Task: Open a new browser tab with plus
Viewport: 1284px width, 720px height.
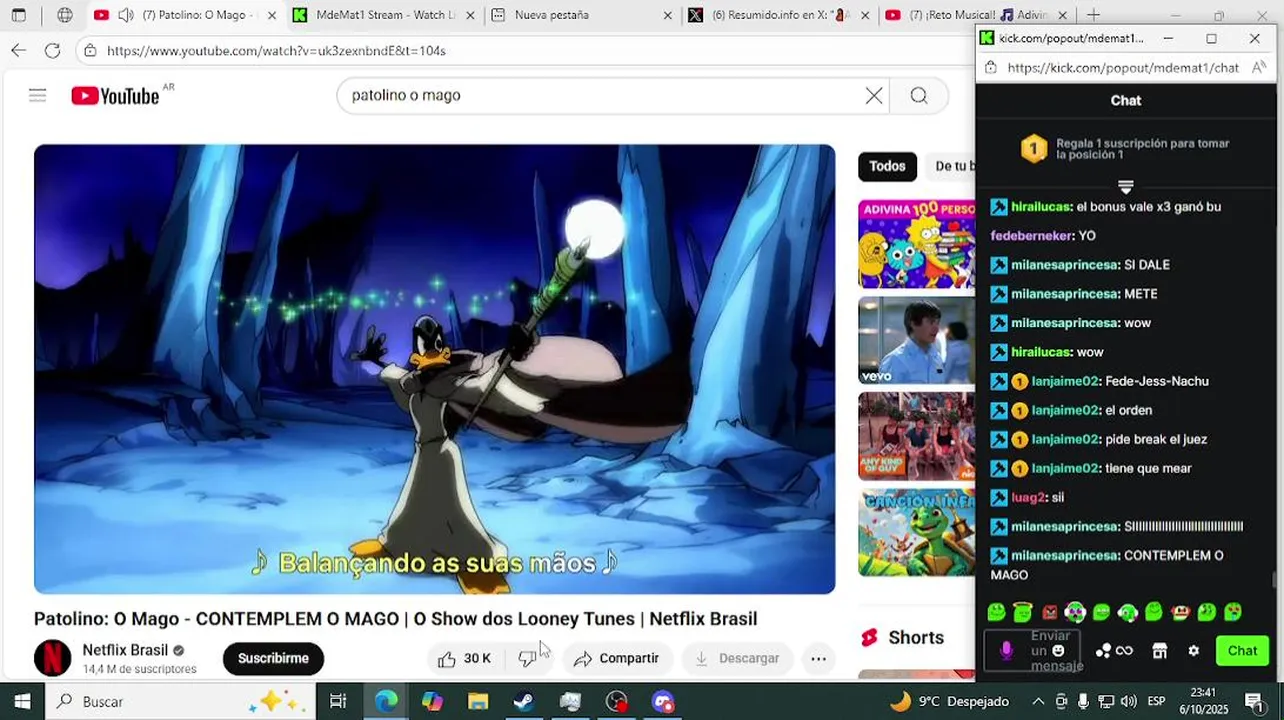Action: pos(1093,15)
